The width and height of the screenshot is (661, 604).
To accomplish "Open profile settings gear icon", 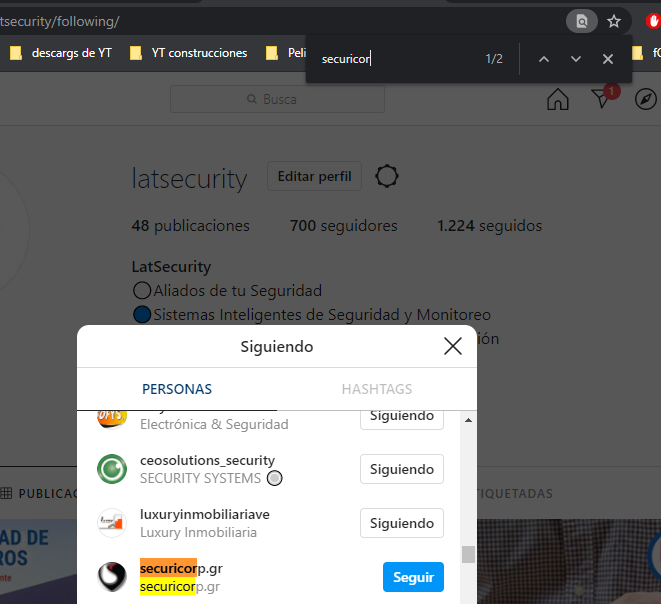I will (387, 176).
